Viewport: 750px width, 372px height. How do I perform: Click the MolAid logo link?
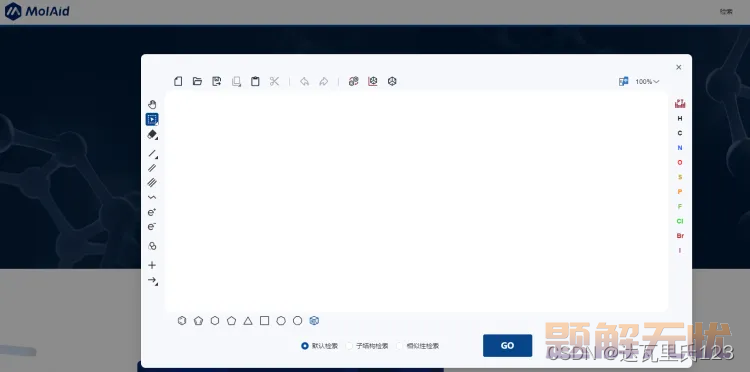[37, 11]
